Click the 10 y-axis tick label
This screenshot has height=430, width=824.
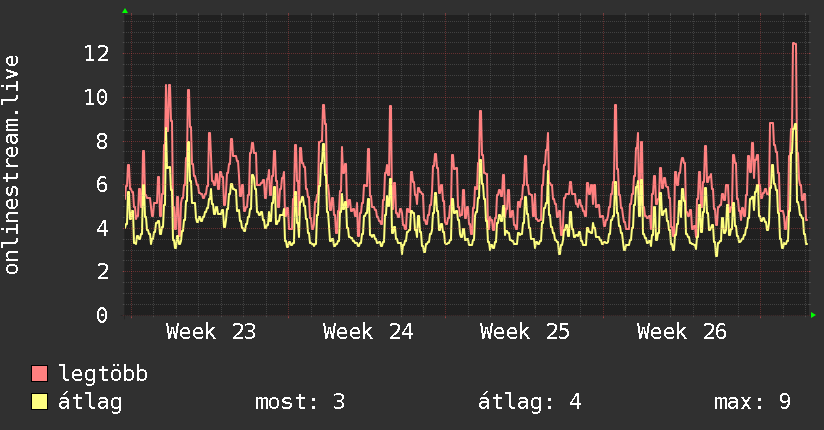pos(97,97)
